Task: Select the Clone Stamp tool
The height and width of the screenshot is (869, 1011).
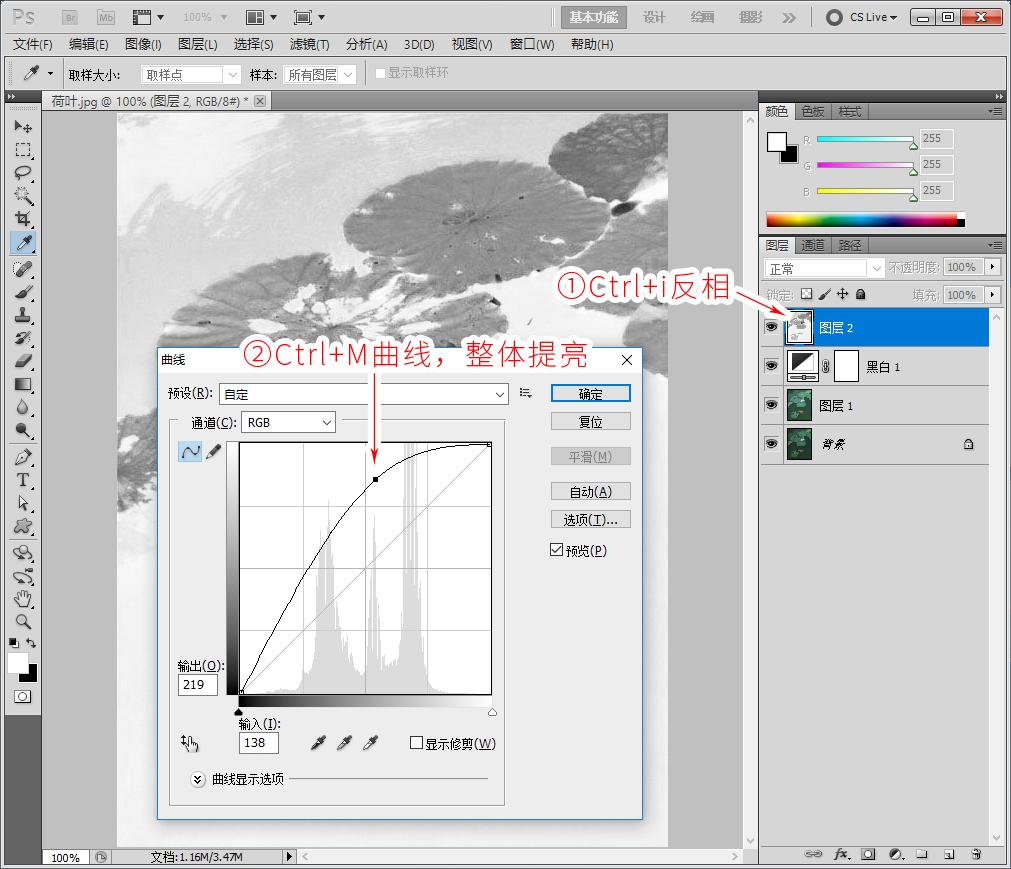Action: [x=23, y=315]
